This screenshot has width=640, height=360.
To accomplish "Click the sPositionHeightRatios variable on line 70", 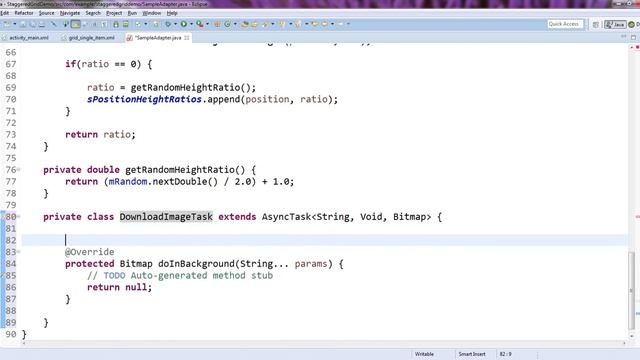I will pyautogui.click(x=144, y=99).
